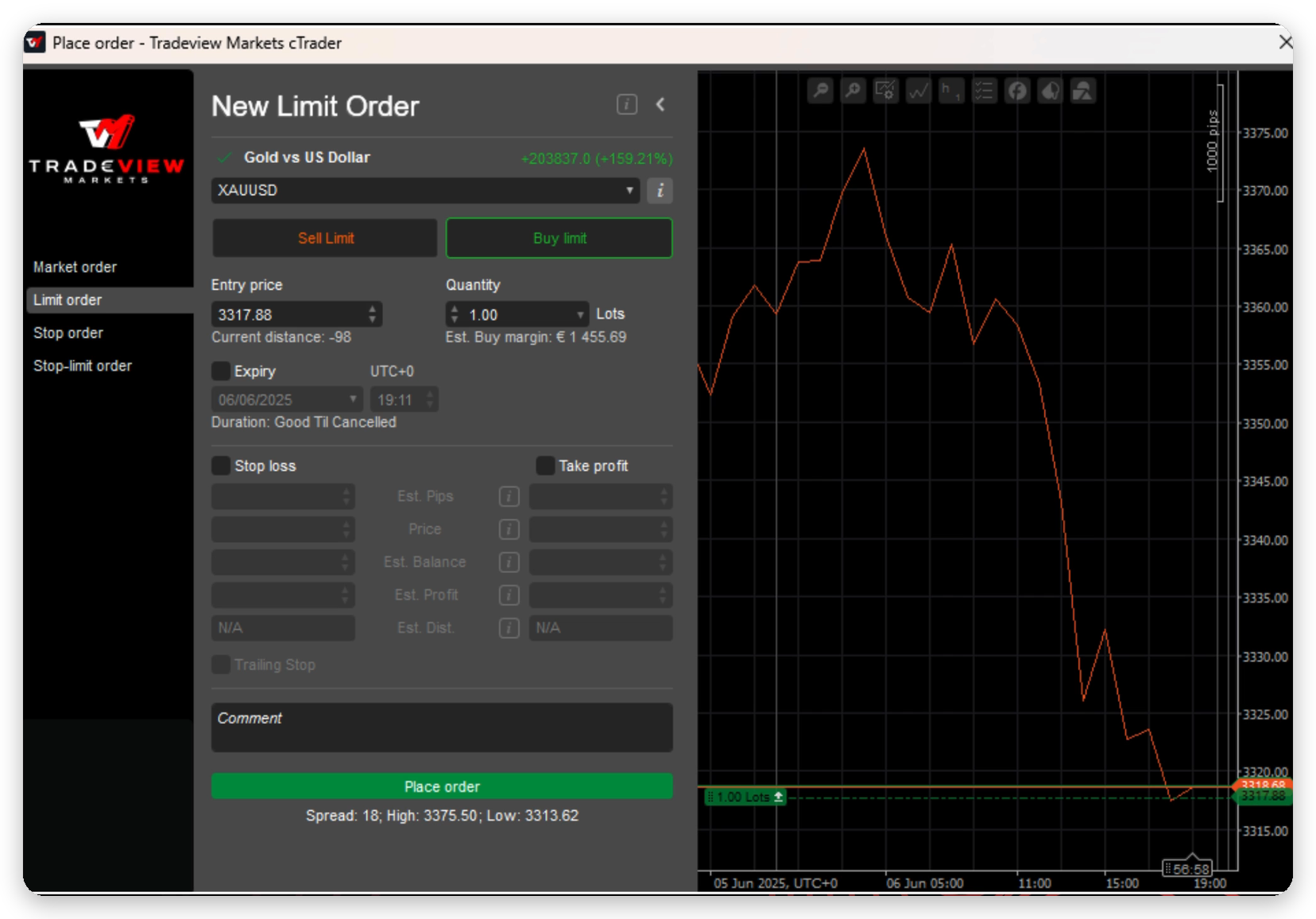Show info for Est. Balance row
The height and width of the screenshot is (919, 1316).
click(509, 562)
